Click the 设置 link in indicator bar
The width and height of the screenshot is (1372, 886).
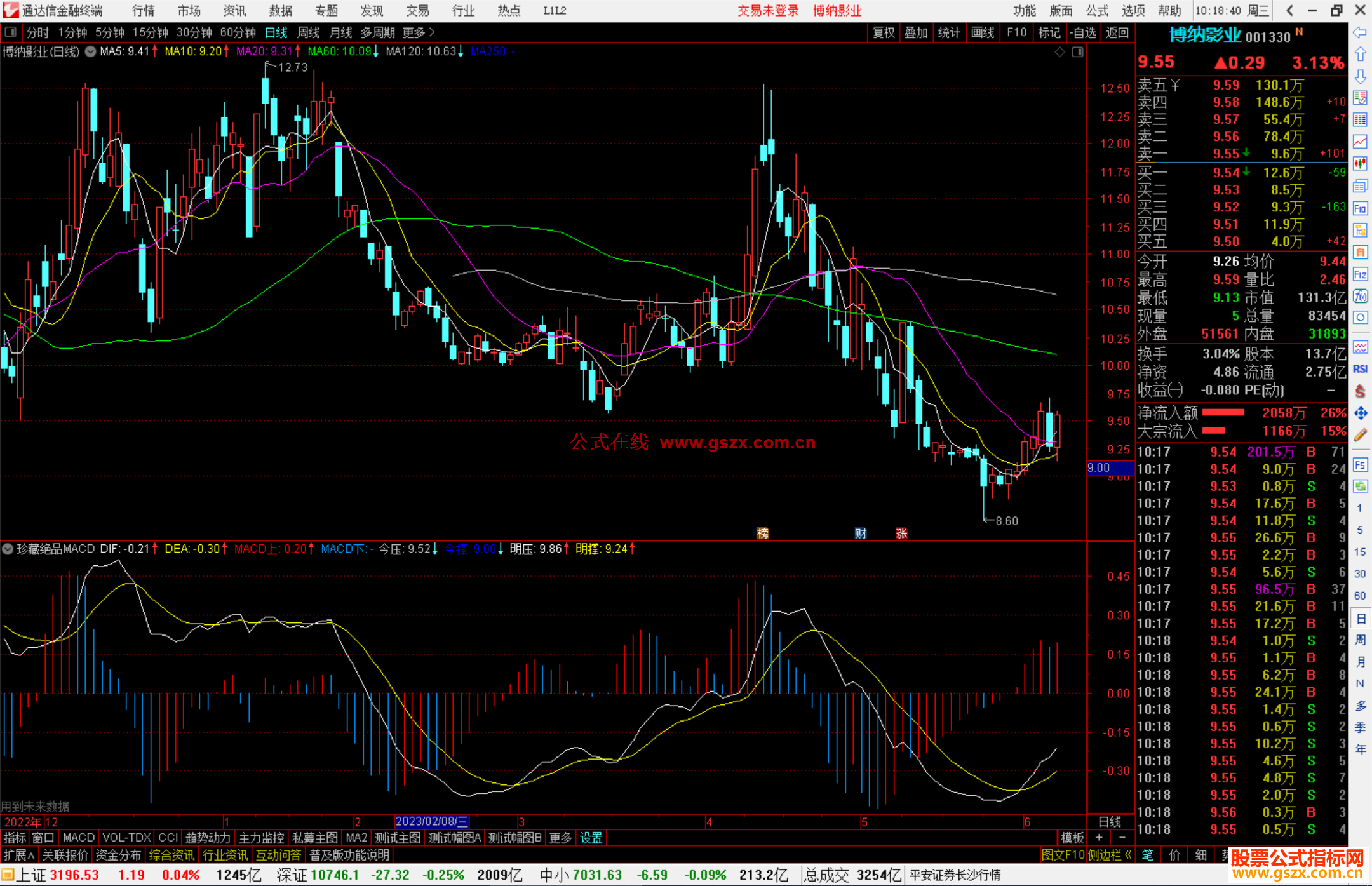pyautogui.click(x=591, y=838)
